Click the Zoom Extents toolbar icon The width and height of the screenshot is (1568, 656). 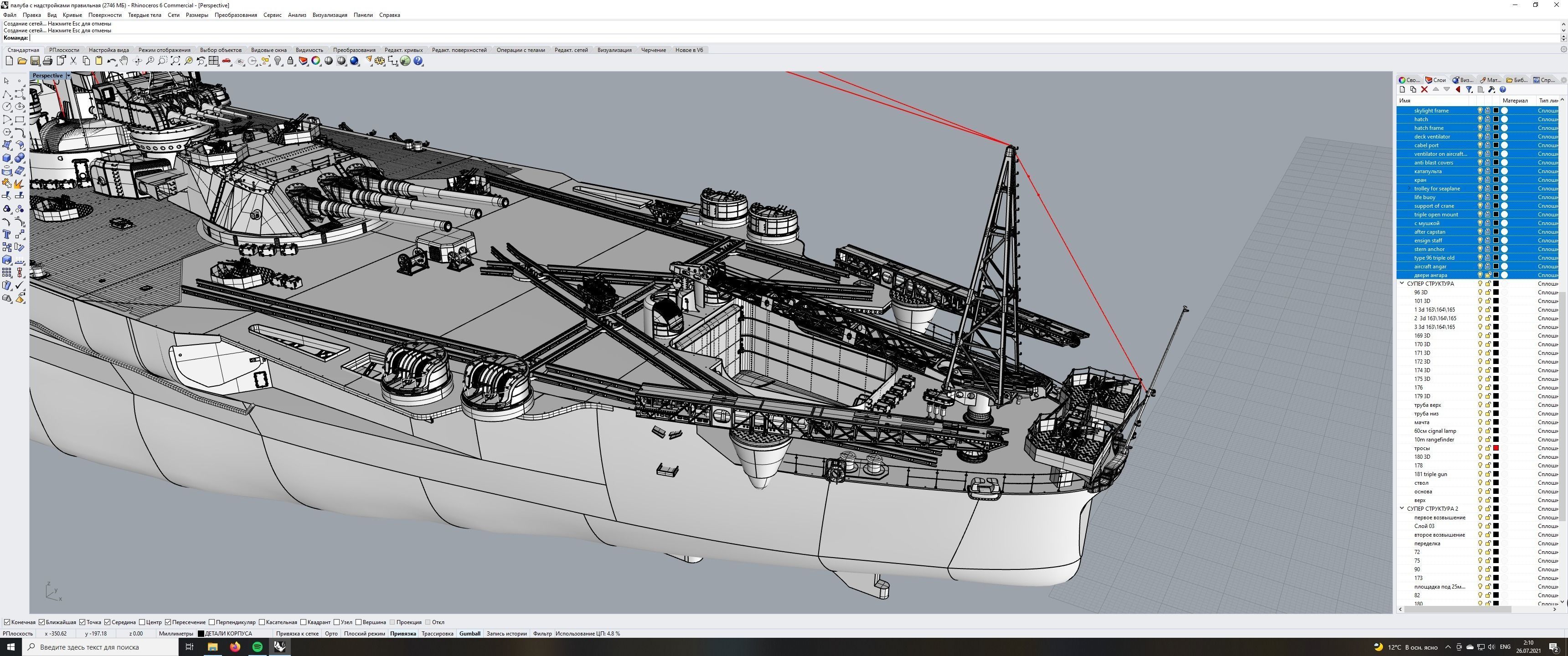point(175,61)
